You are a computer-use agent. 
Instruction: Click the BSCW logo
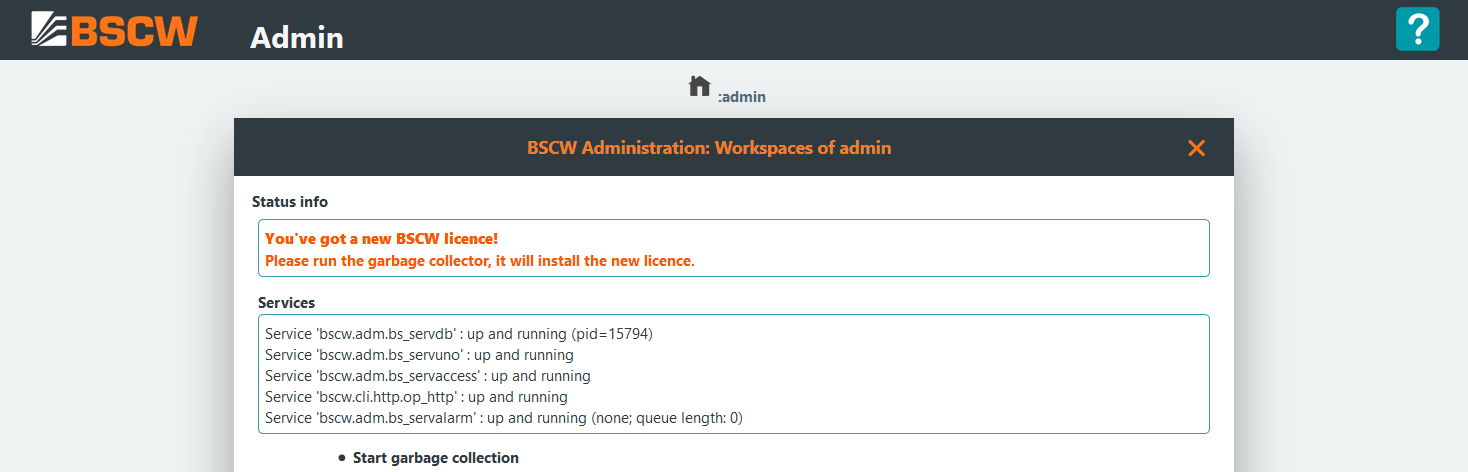coord(114,28)
